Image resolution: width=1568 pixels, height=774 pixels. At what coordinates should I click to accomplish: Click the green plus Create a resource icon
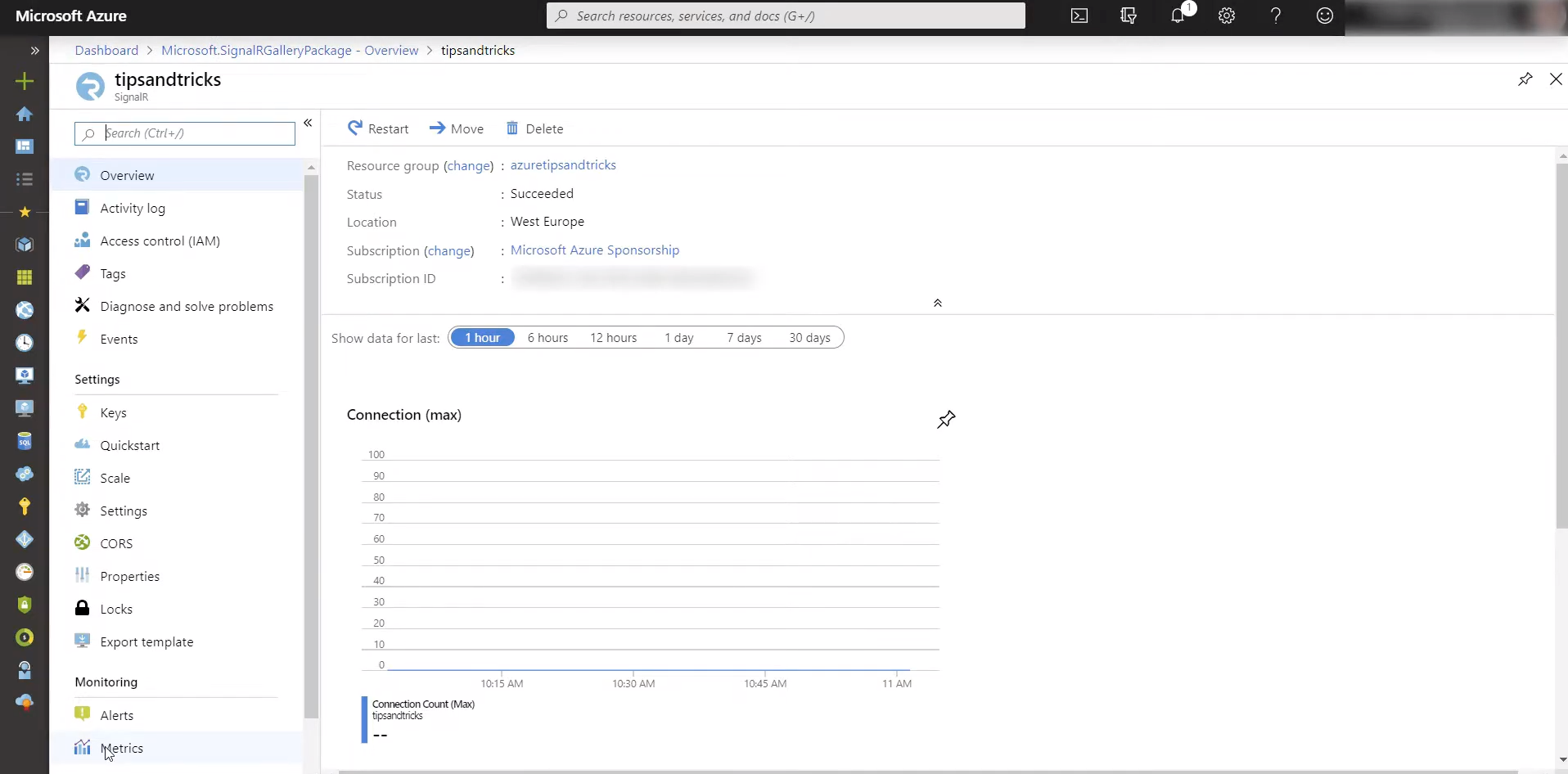click(25, 81)
